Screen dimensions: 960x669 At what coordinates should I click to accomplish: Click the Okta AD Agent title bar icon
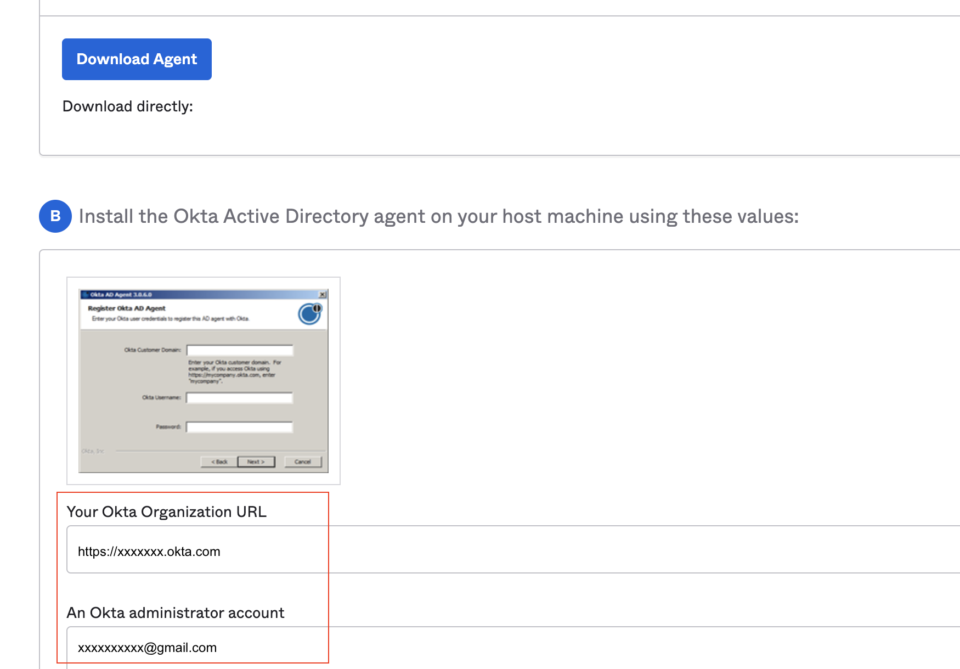tap(83, 294)
